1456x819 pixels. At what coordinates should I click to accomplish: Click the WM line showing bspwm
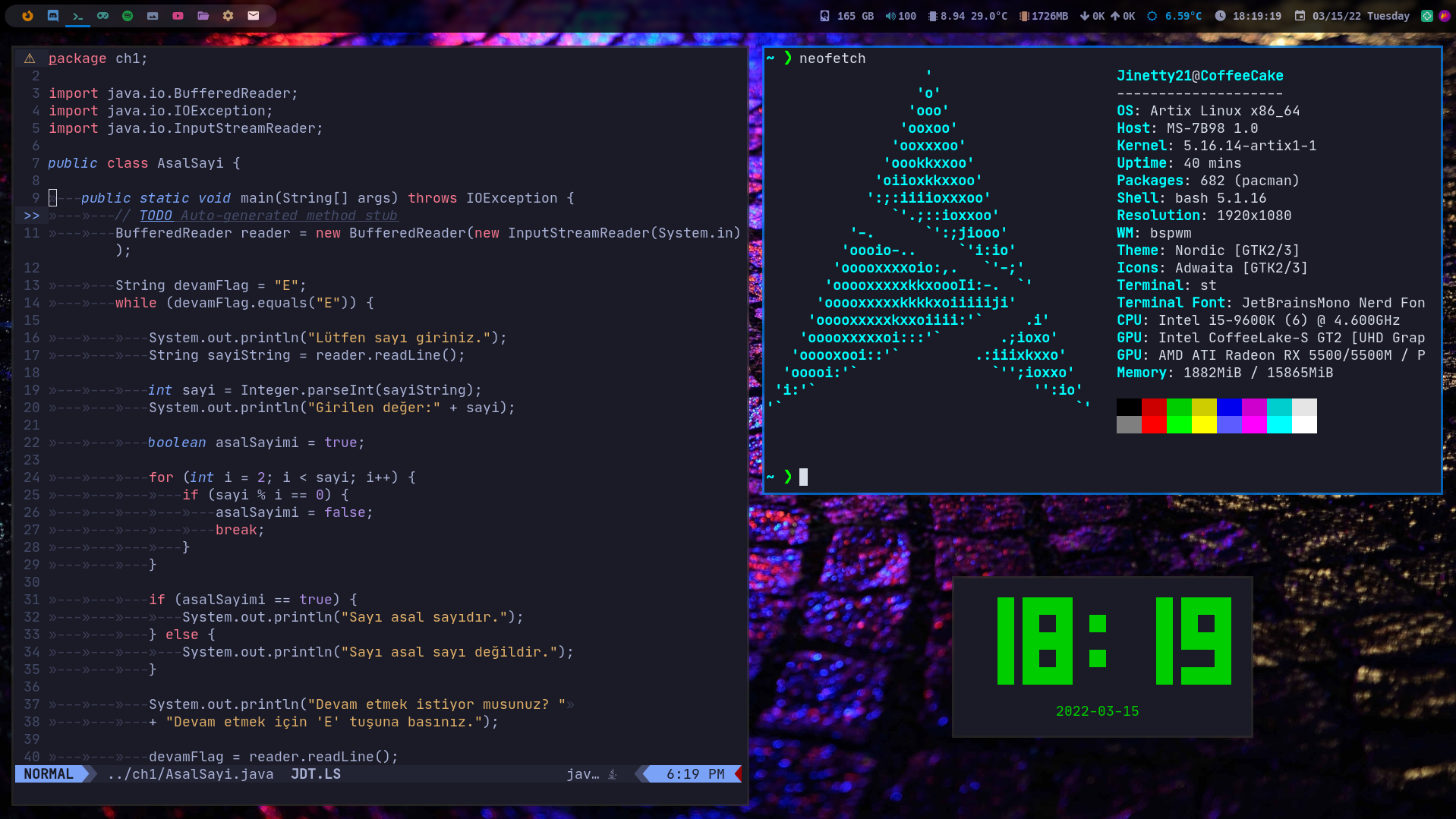click(x=1154, y=233)
